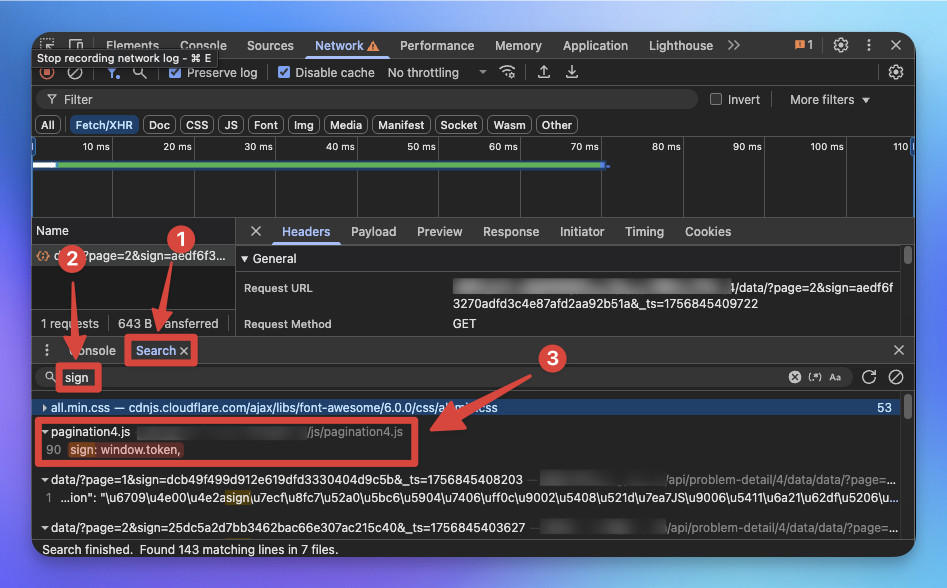Open network search magnifier icon

[x=140, y=73]
